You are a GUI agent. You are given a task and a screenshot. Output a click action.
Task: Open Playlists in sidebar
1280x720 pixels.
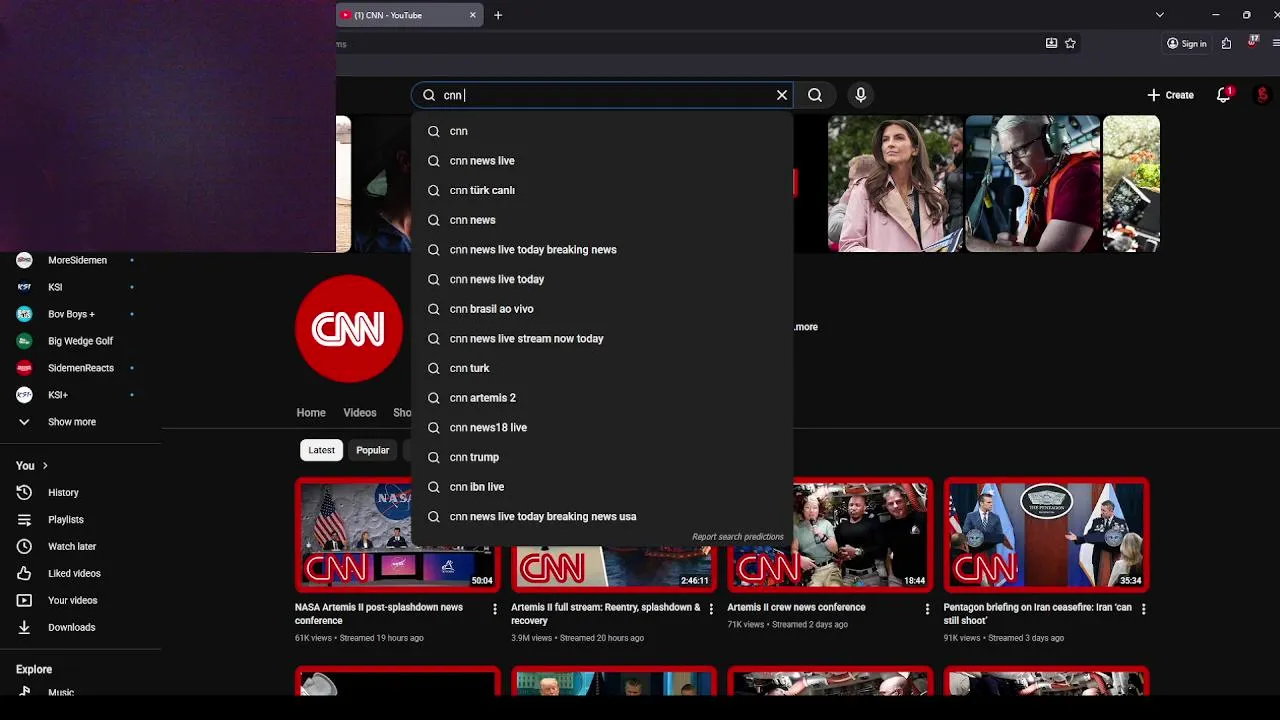click(x=66, y=520)
